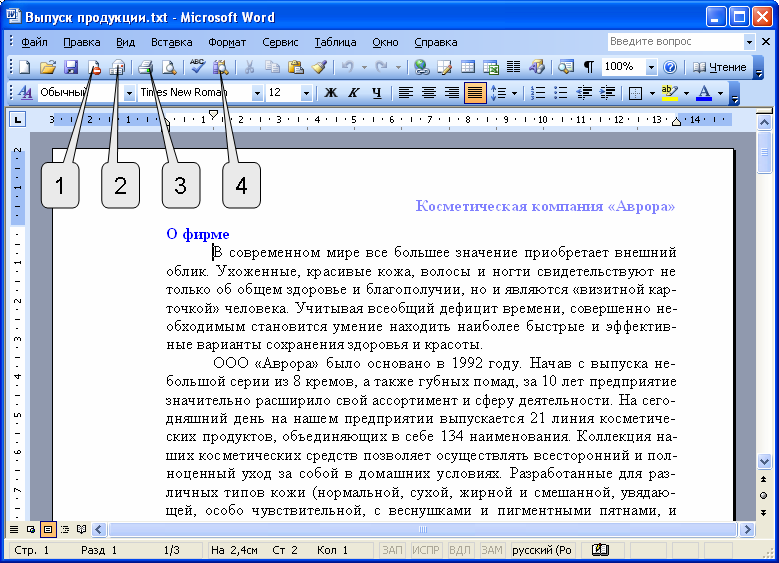Expand the line spacing options arrow
This screenshot has width=779, height=563.
[514, 93]
